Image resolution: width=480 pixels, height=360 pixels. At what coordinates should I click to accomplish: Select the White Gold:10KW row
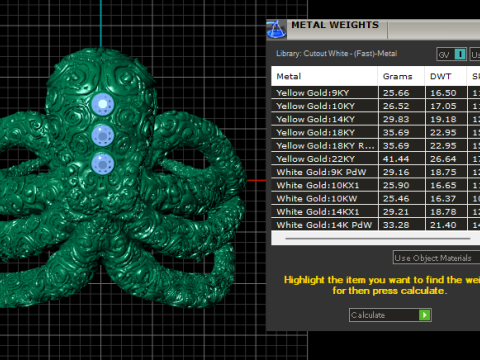(376, 199)
